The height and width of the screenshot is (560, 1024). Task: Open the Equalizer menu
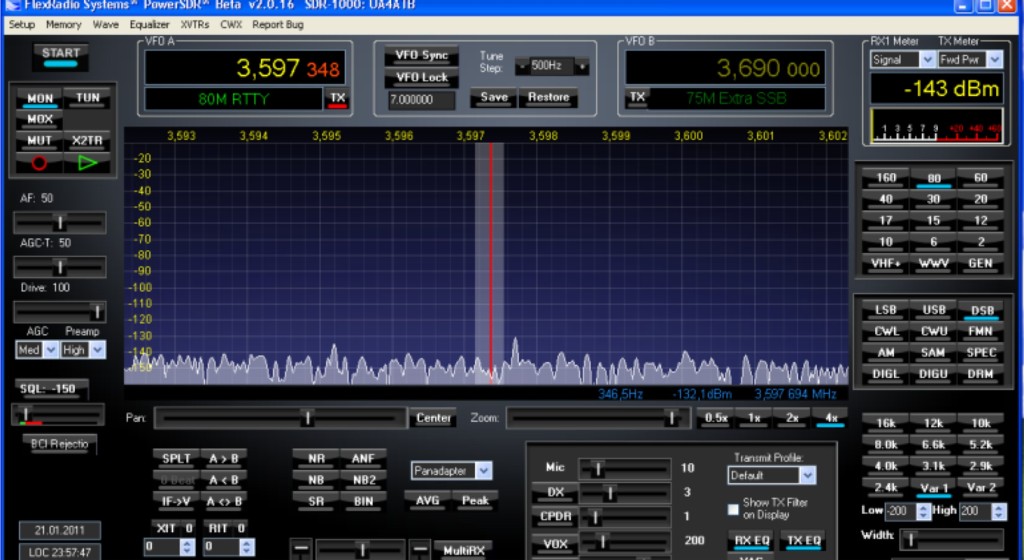[x=149, y=24]
